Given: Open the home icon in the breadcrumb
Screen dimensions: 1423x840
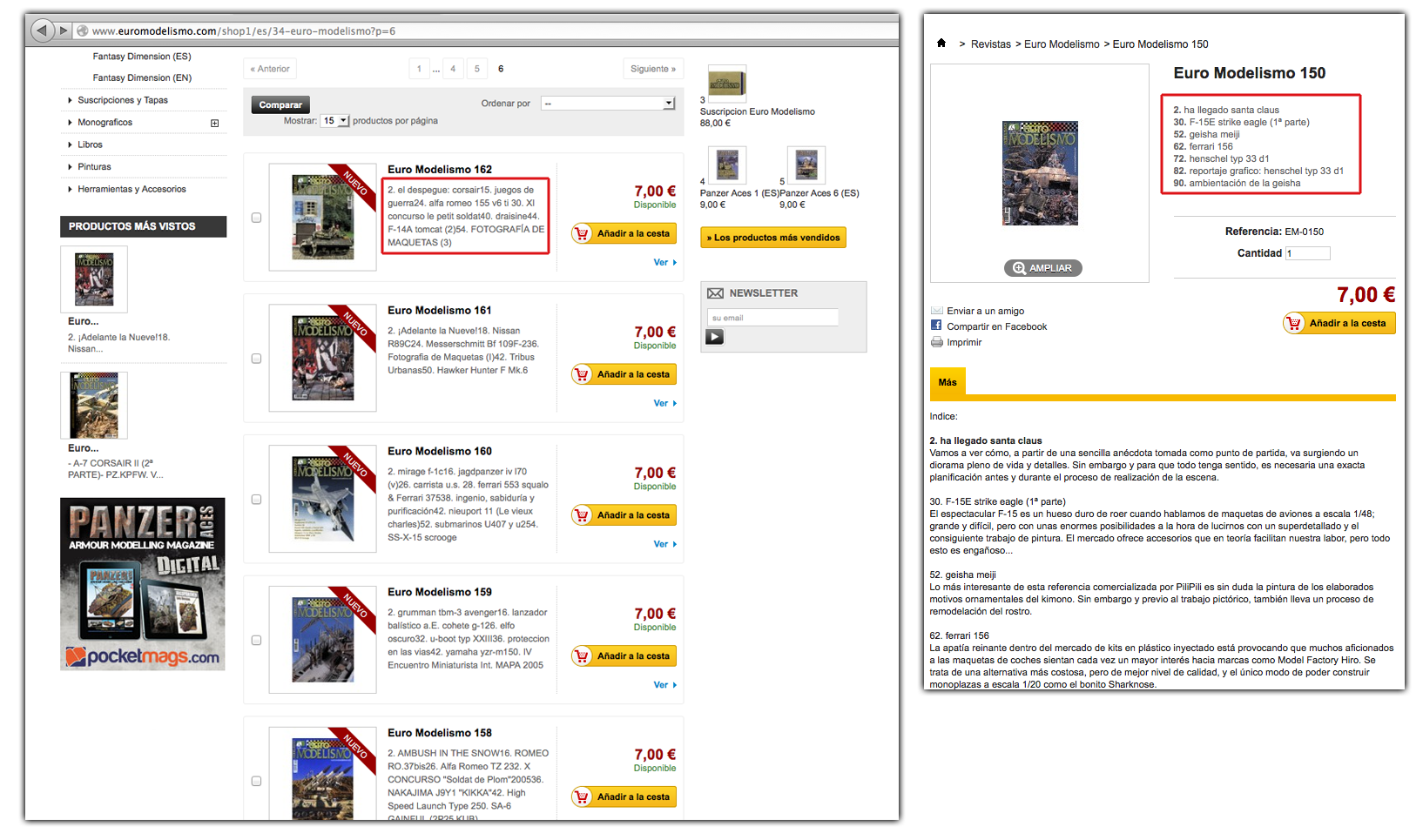Looking at the screenshot, I should pyautogui.click(x=941, y=44).
